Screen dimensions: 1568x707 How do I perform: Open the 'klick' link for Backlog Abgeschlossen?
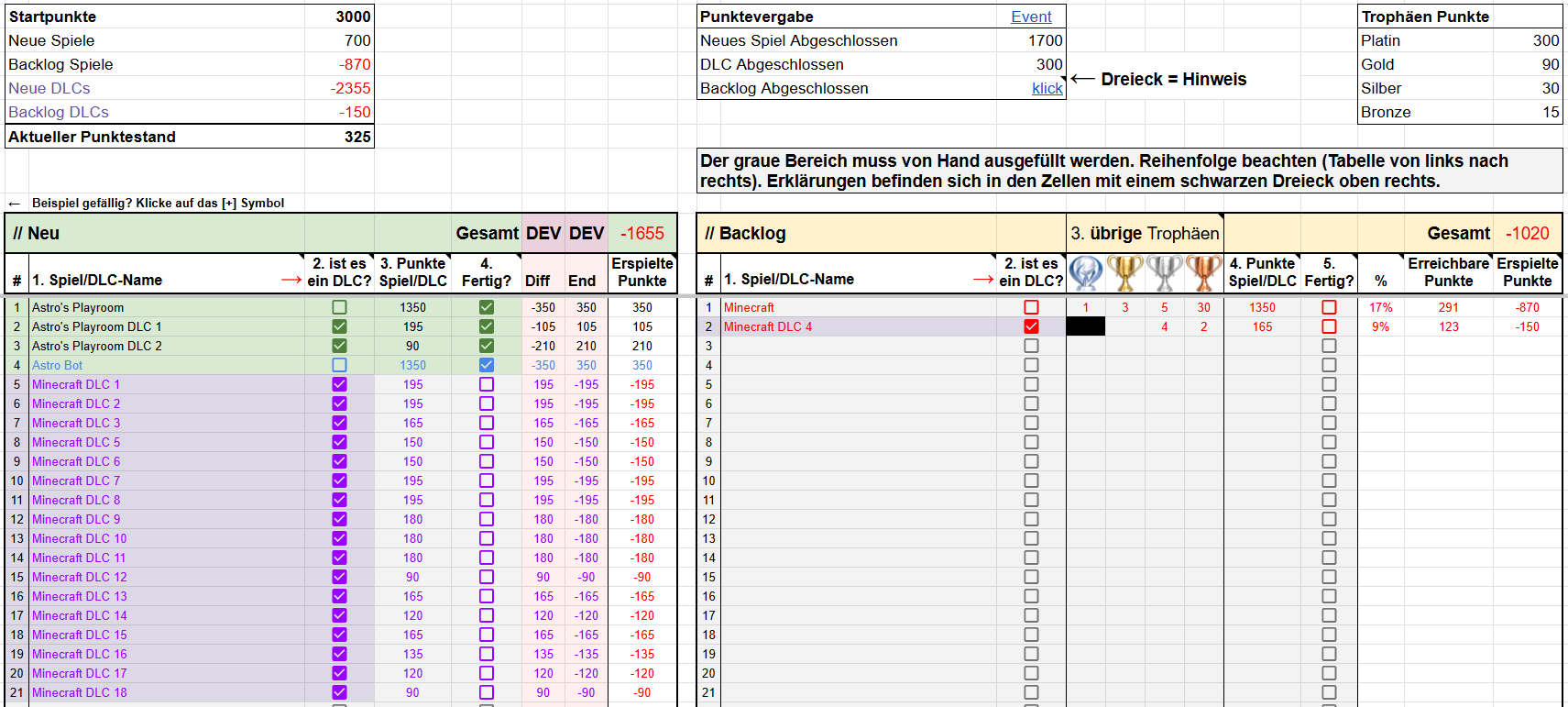pyautogui.click(x=1047, y=88)
